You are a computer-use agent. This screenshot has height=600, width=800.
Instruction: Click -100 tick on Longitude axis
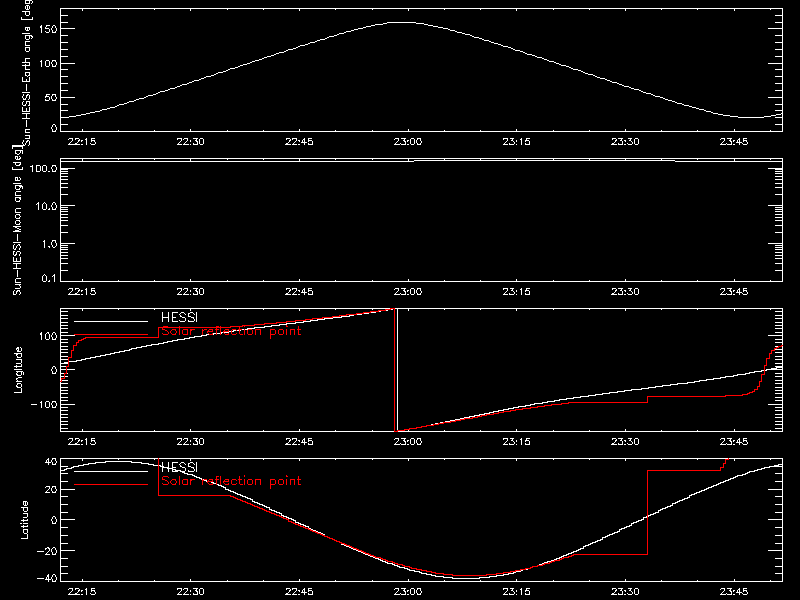point(44,404)
